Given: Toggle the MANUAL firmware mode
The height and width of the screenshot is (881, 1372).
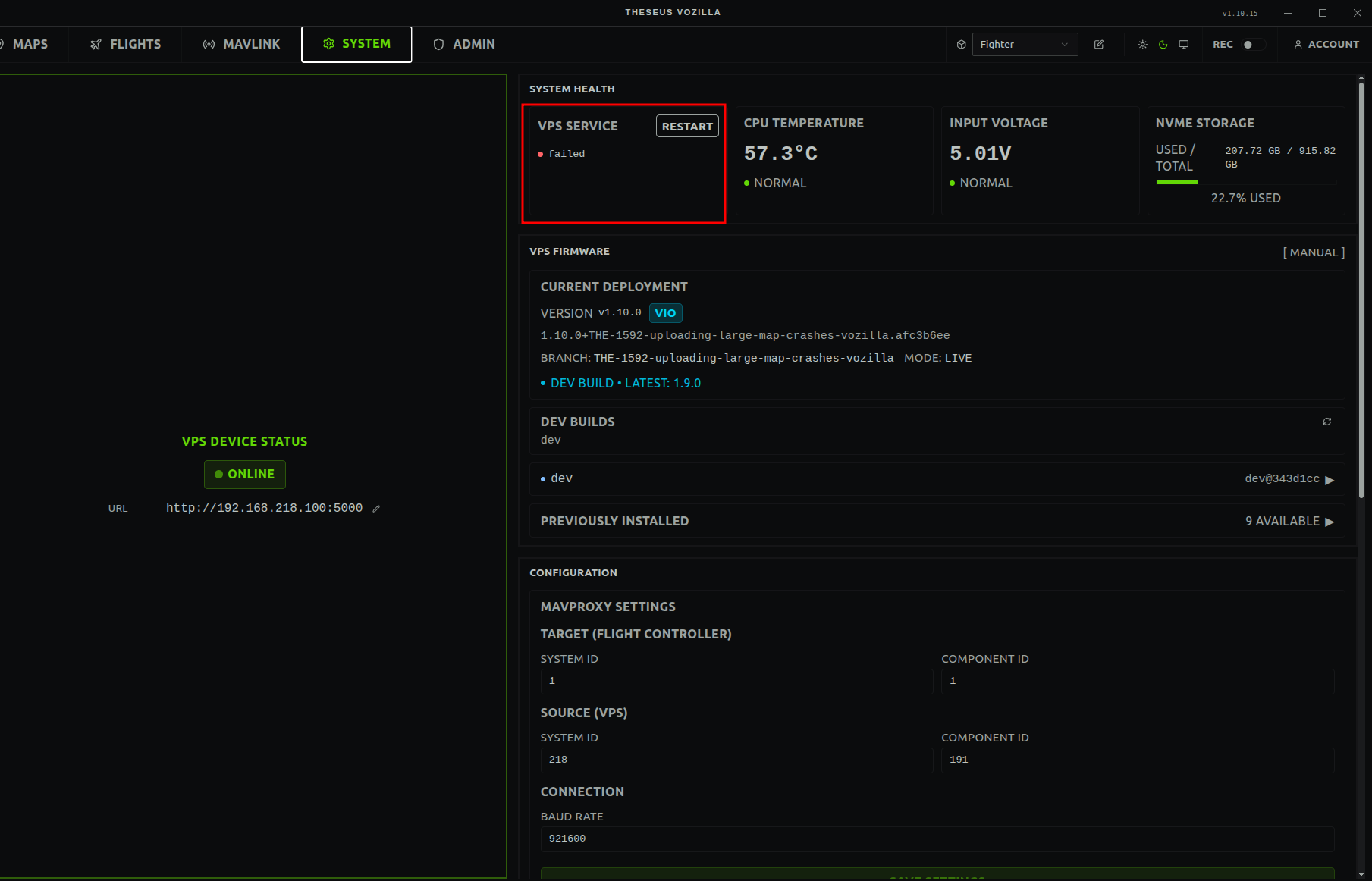Looking at the screenshot, I should (x=1313, y=252).
